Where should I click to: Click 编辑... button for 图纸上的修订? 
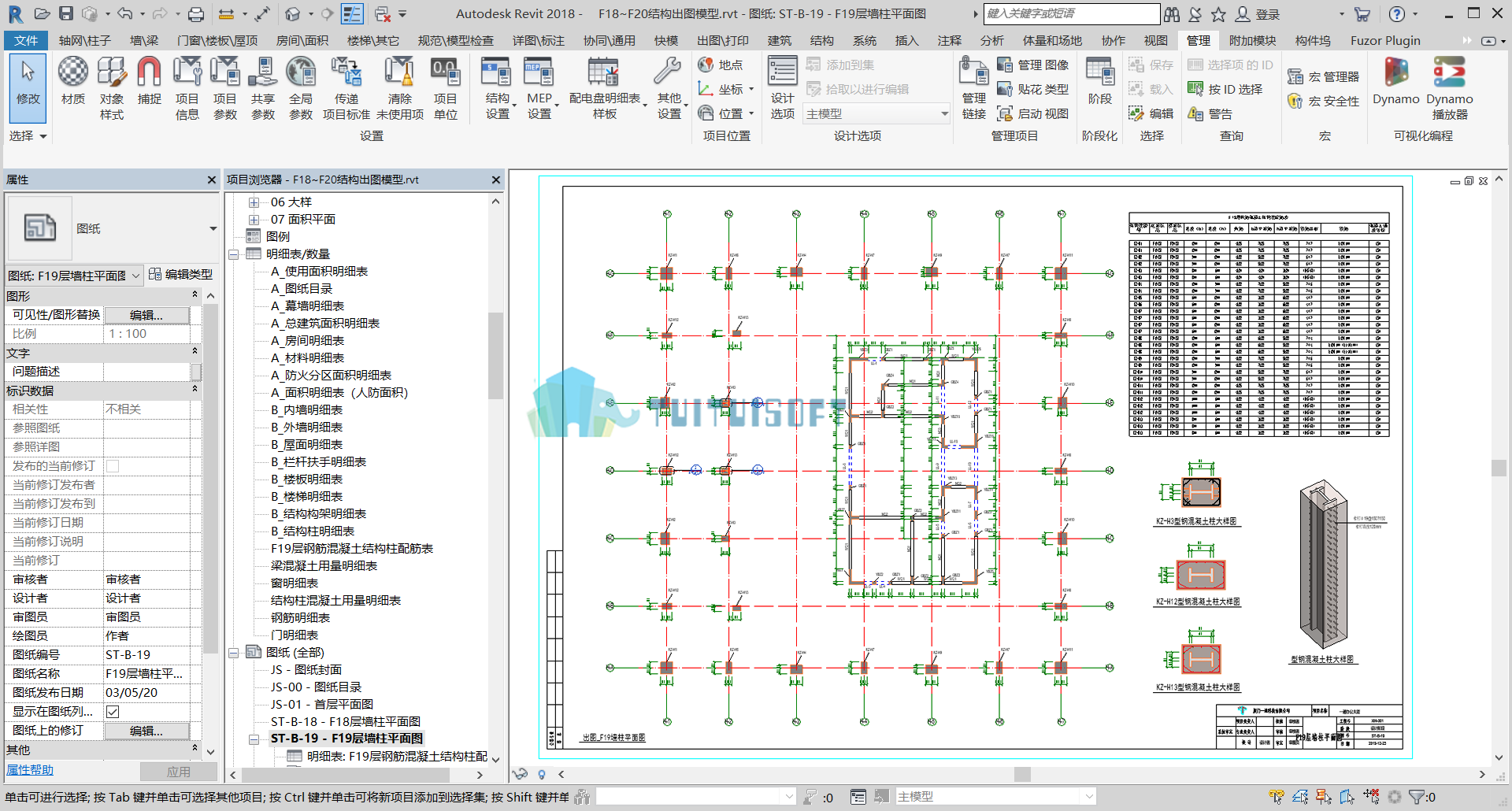click(146, 731)
